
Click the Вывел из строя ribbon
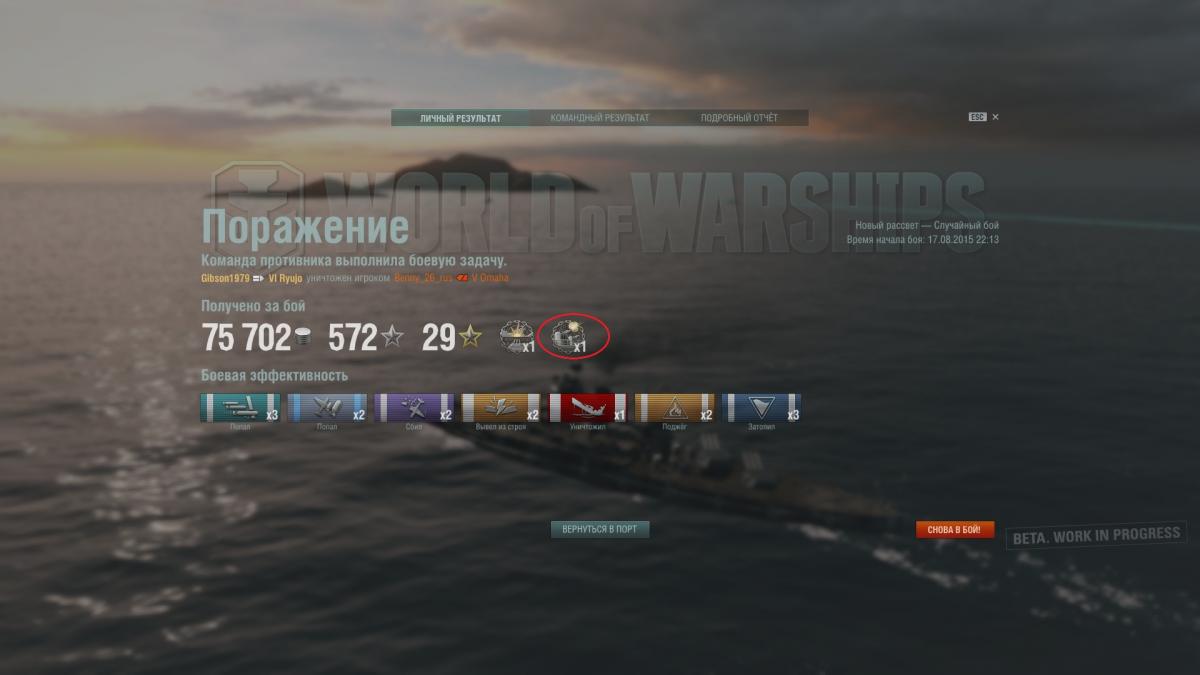coord(501,407)
